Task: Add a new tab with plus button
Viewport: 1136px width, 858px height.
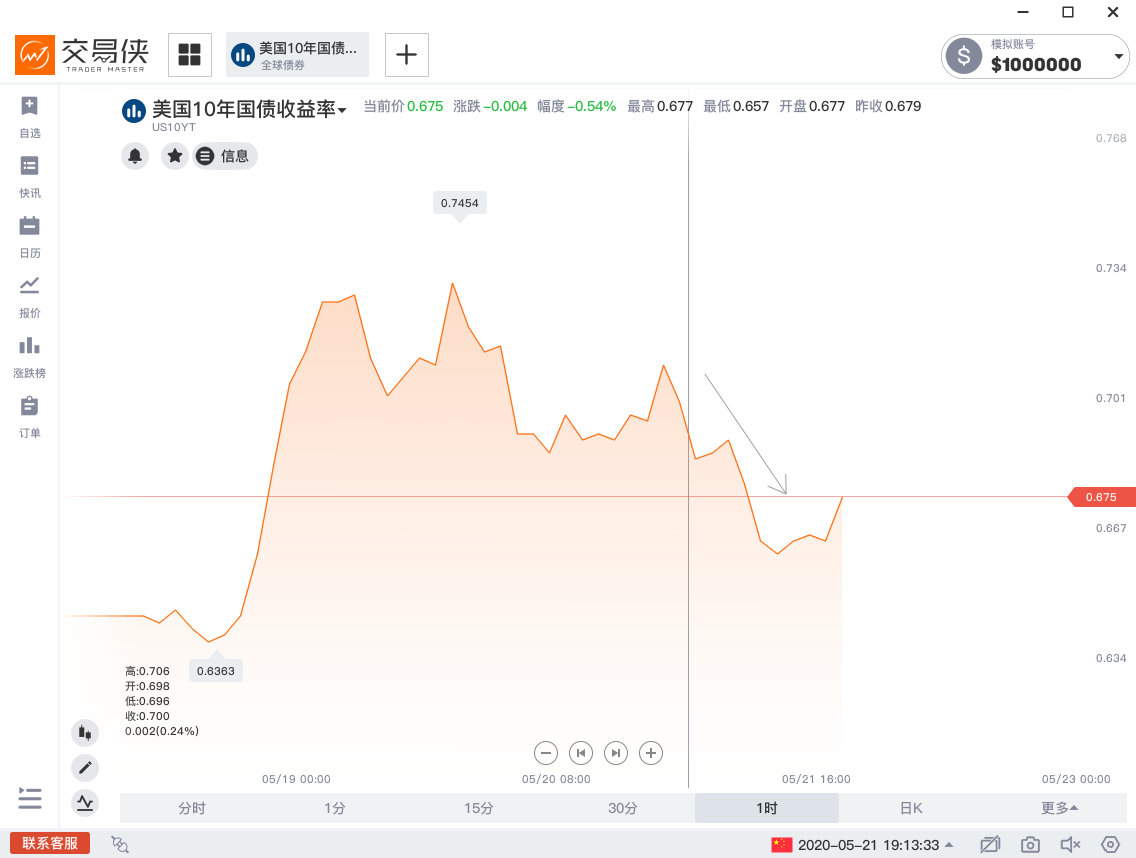Action: coord(406,54)
